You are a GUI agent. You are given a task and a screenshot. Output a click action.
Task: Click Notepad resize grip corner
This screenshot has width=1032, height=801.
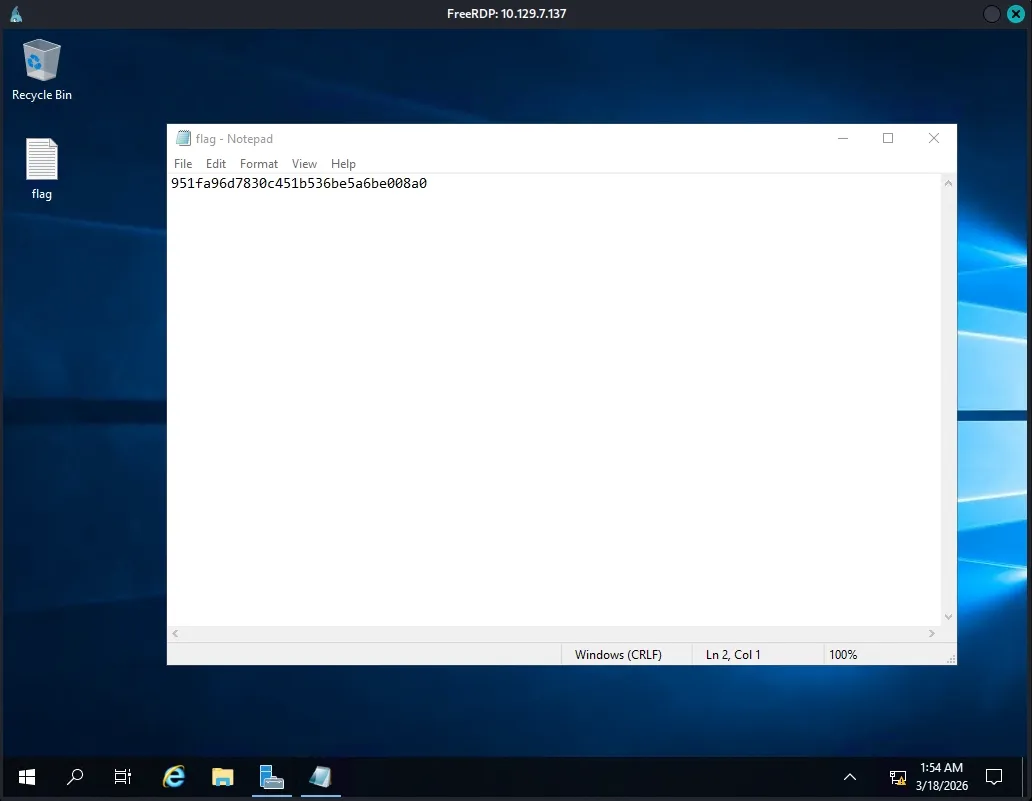point(950,658)
